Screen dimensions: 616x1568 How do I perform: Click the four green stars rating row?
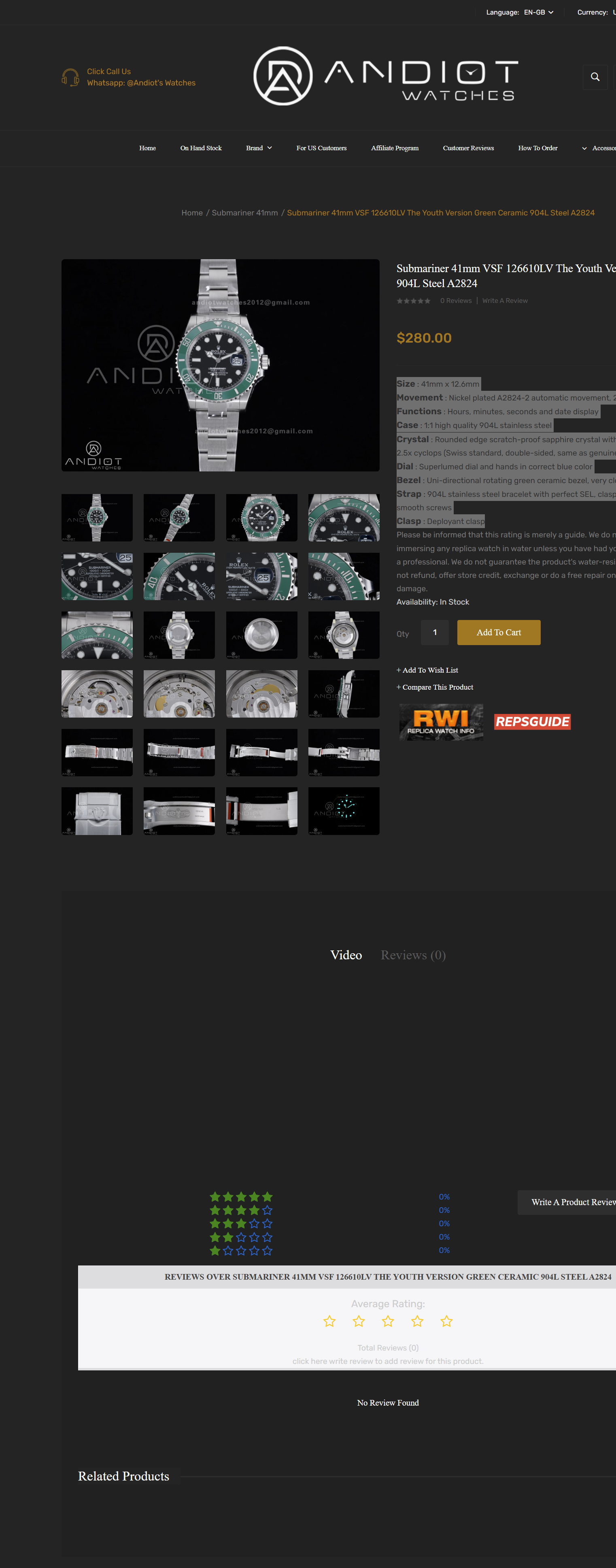pos(241,1210)
